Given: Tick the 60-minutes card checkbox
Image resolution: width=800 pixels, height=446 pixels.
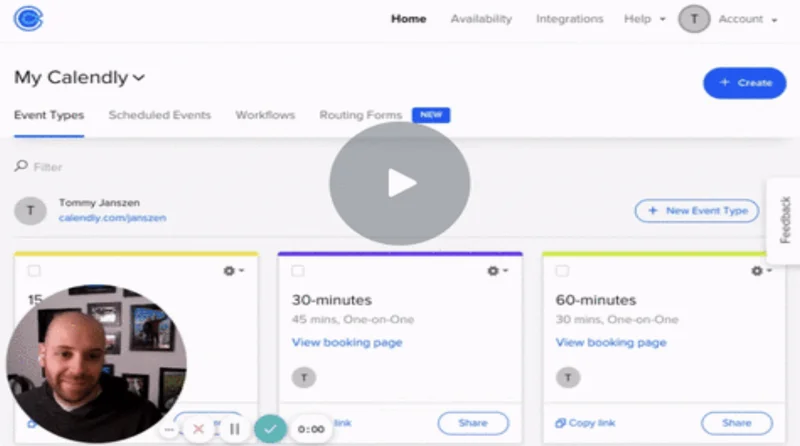Looking at the screenshot, I should click(562, 270).
